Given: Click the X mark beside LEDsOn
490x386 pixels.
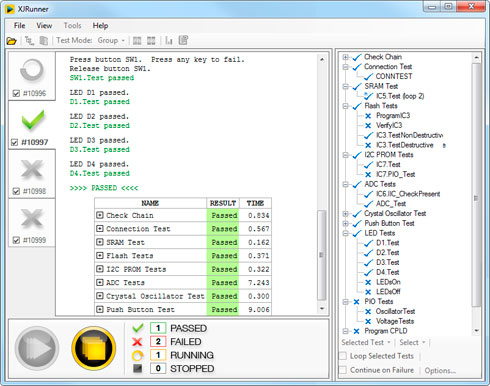Looking at the screenshot, I should tap(368, 282).
